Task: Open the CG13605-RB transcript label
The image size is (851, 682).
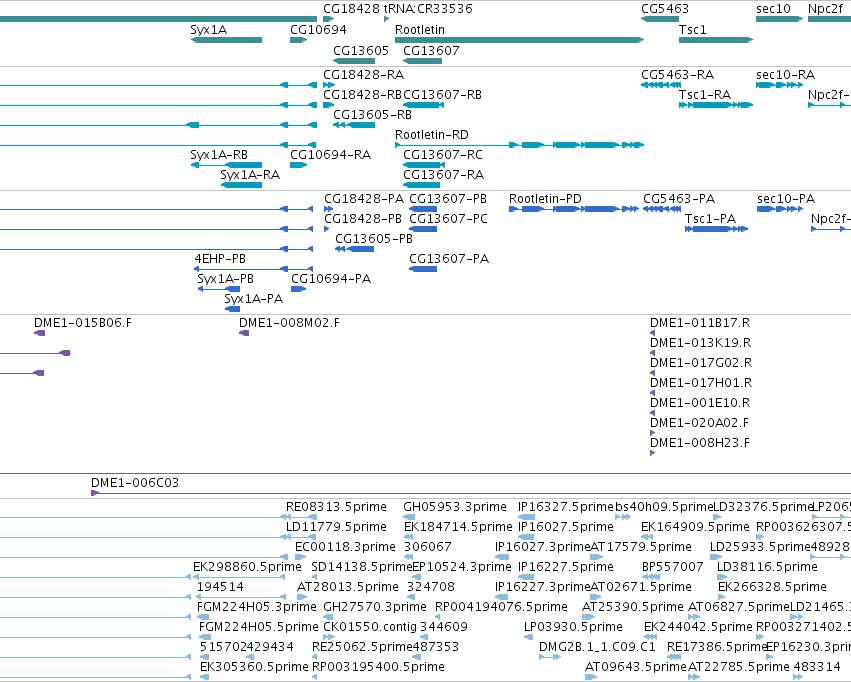Action: (x=372, y=115)
